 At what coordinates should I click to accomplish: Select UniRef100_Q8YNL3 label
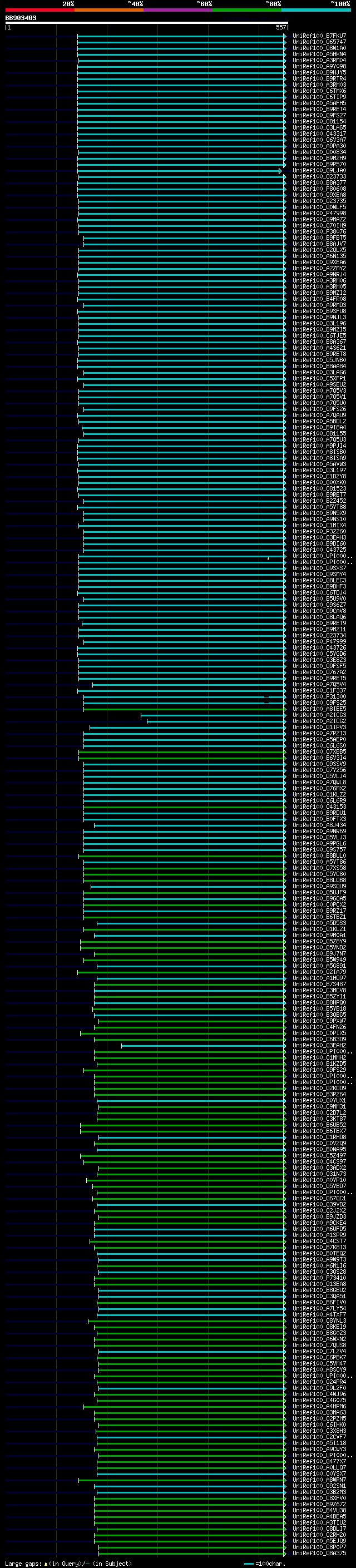[319, 1321]
